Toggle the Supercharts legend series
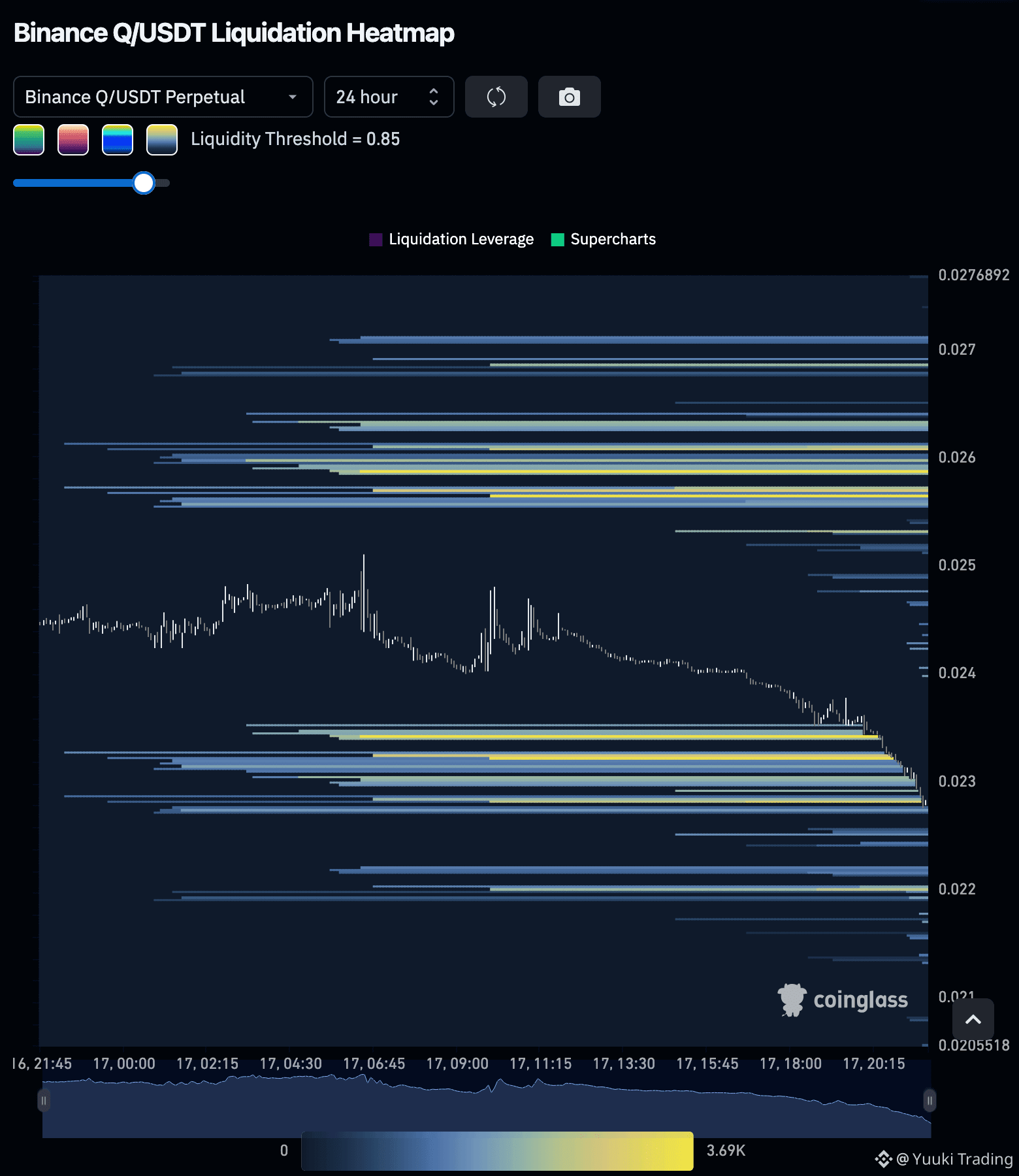The image size is (1019, 1176). 604,239
